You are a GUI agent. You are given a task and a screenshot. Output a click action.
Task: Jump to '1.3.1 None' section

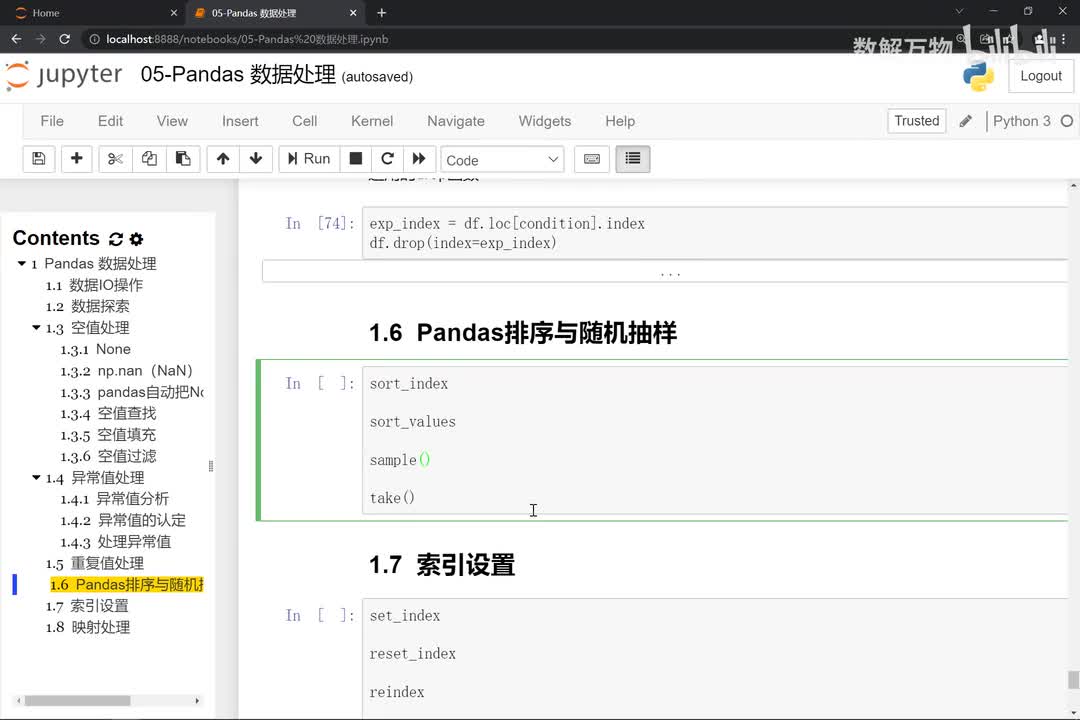point(95,349)
